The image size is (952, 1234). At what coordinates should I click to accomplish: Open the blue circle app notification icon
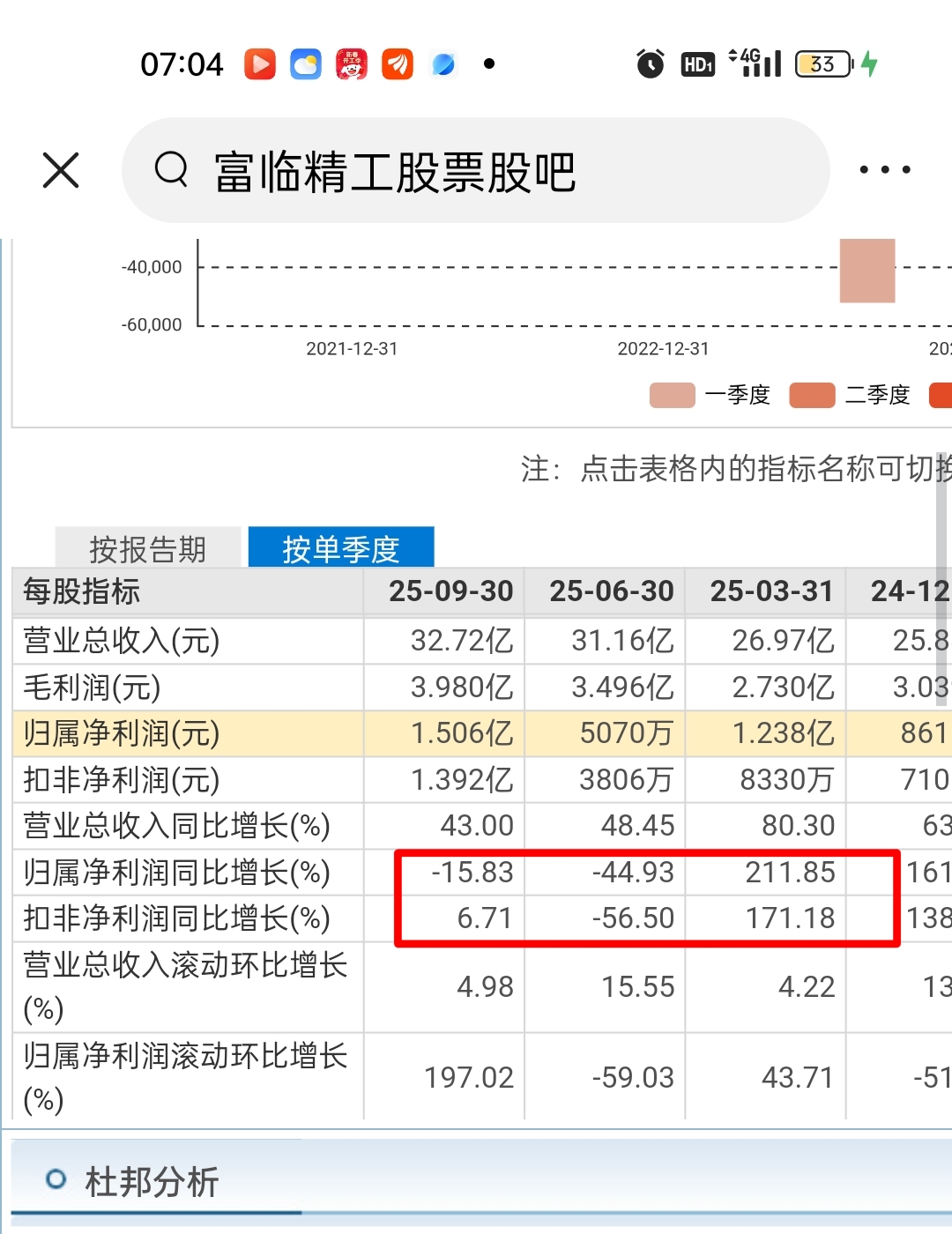[x=443, y=64]
